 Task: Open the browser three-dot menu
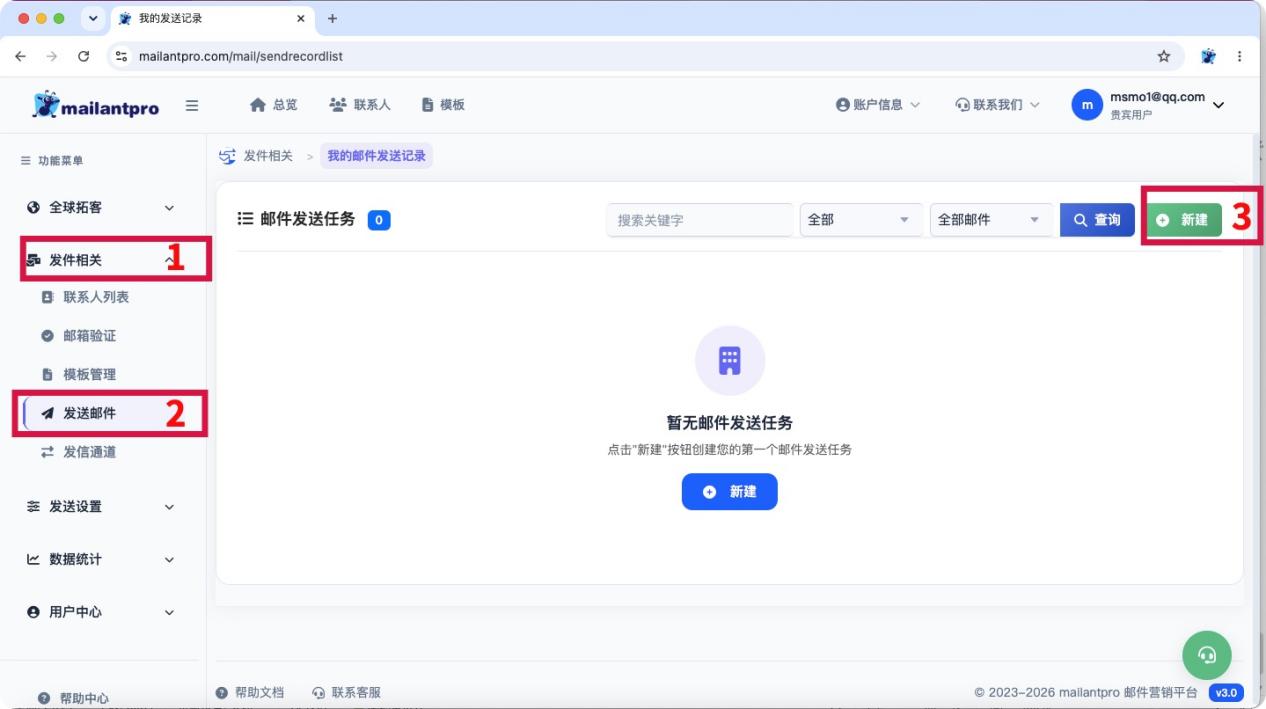coord(1240,56)
